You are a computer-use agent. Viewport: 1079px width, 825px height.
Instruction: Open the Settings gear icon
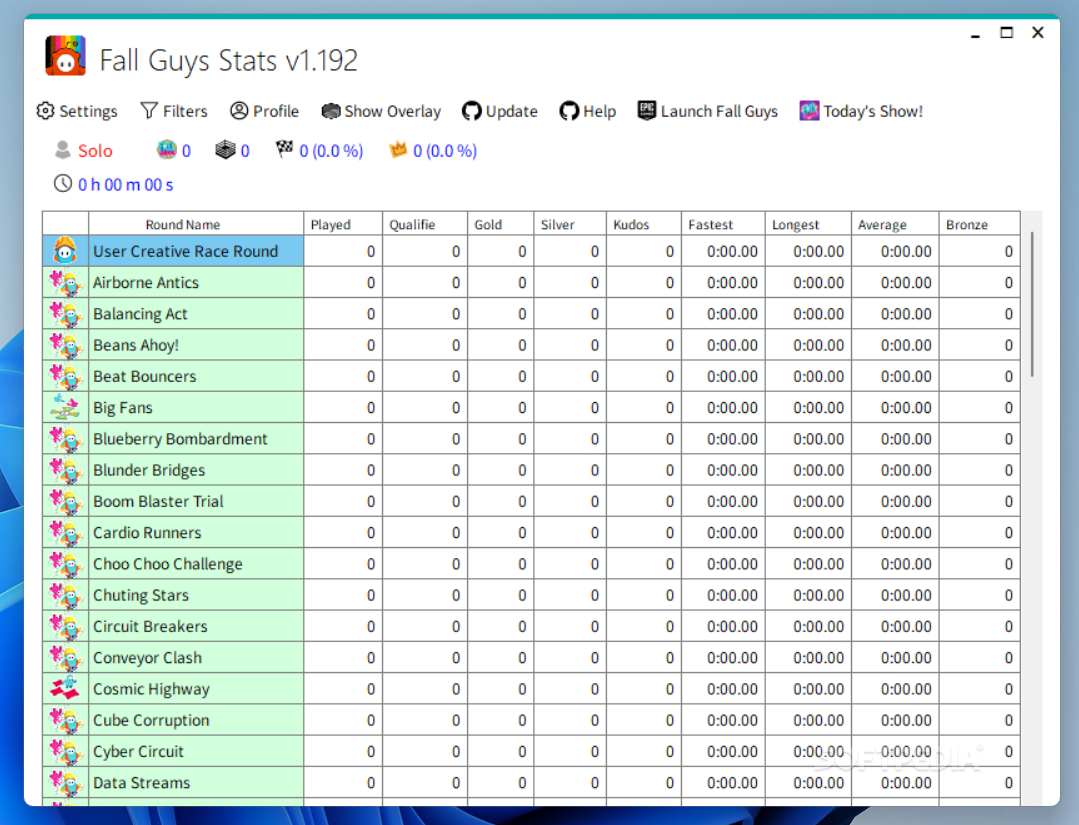coord(45,111)
